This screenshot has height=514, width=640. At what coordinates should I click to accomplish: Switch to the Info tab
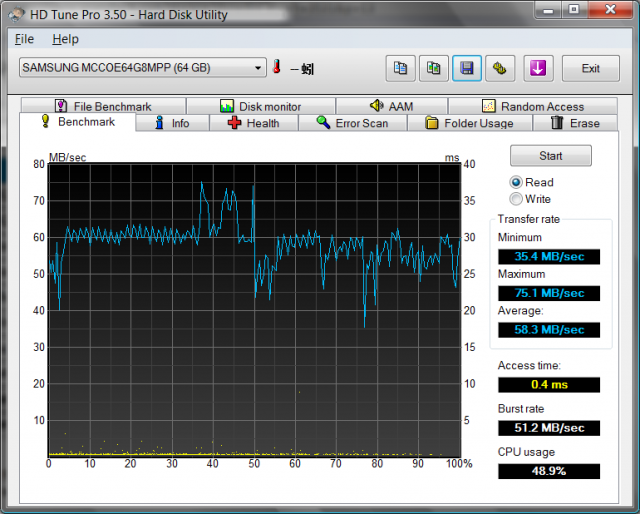click(172, 123)
